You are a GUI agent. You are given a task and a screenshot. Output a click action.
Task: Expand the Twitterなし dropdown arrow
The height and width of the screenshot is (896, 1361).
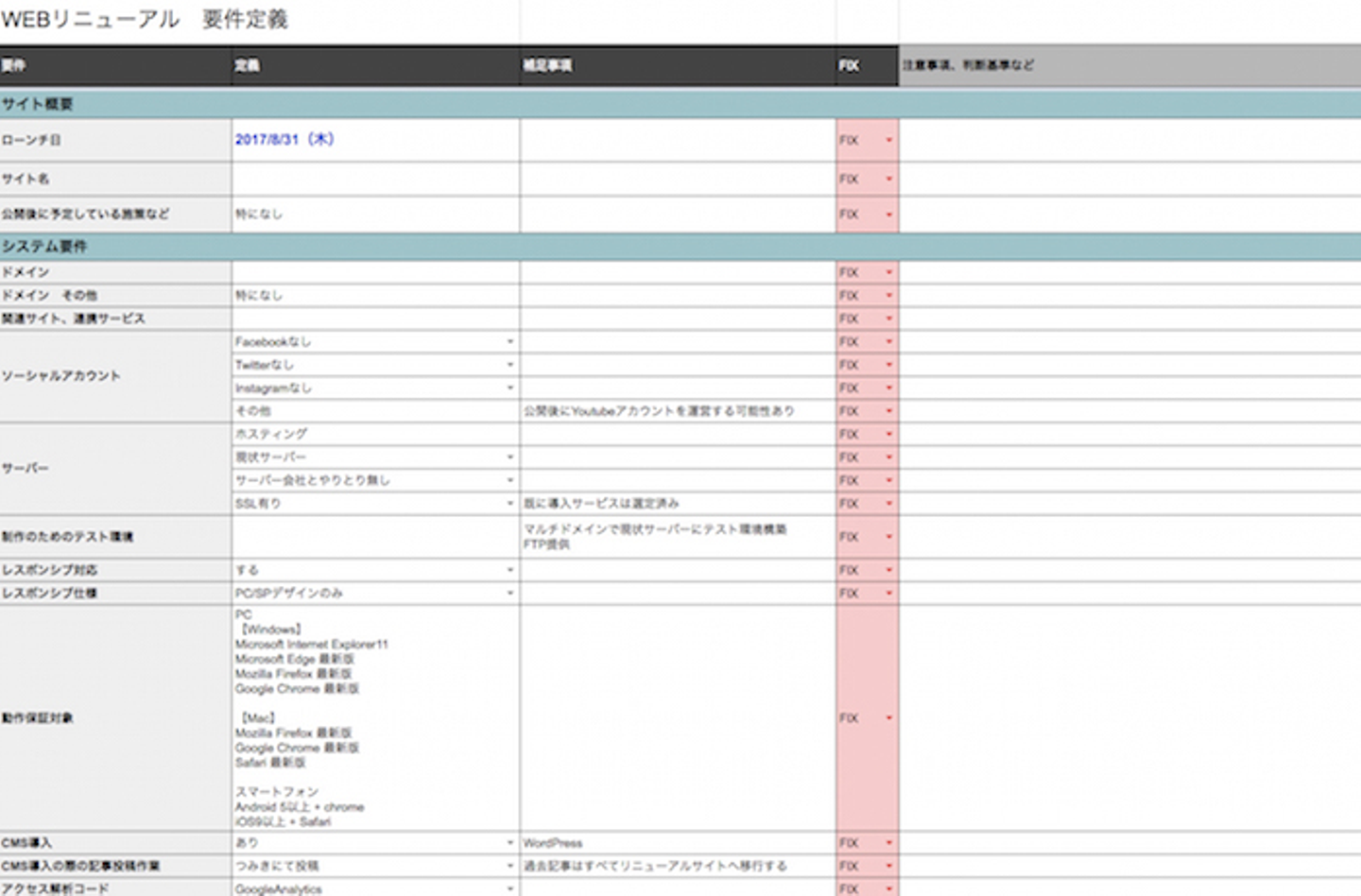pyautogui.click(x=510, y=365)
